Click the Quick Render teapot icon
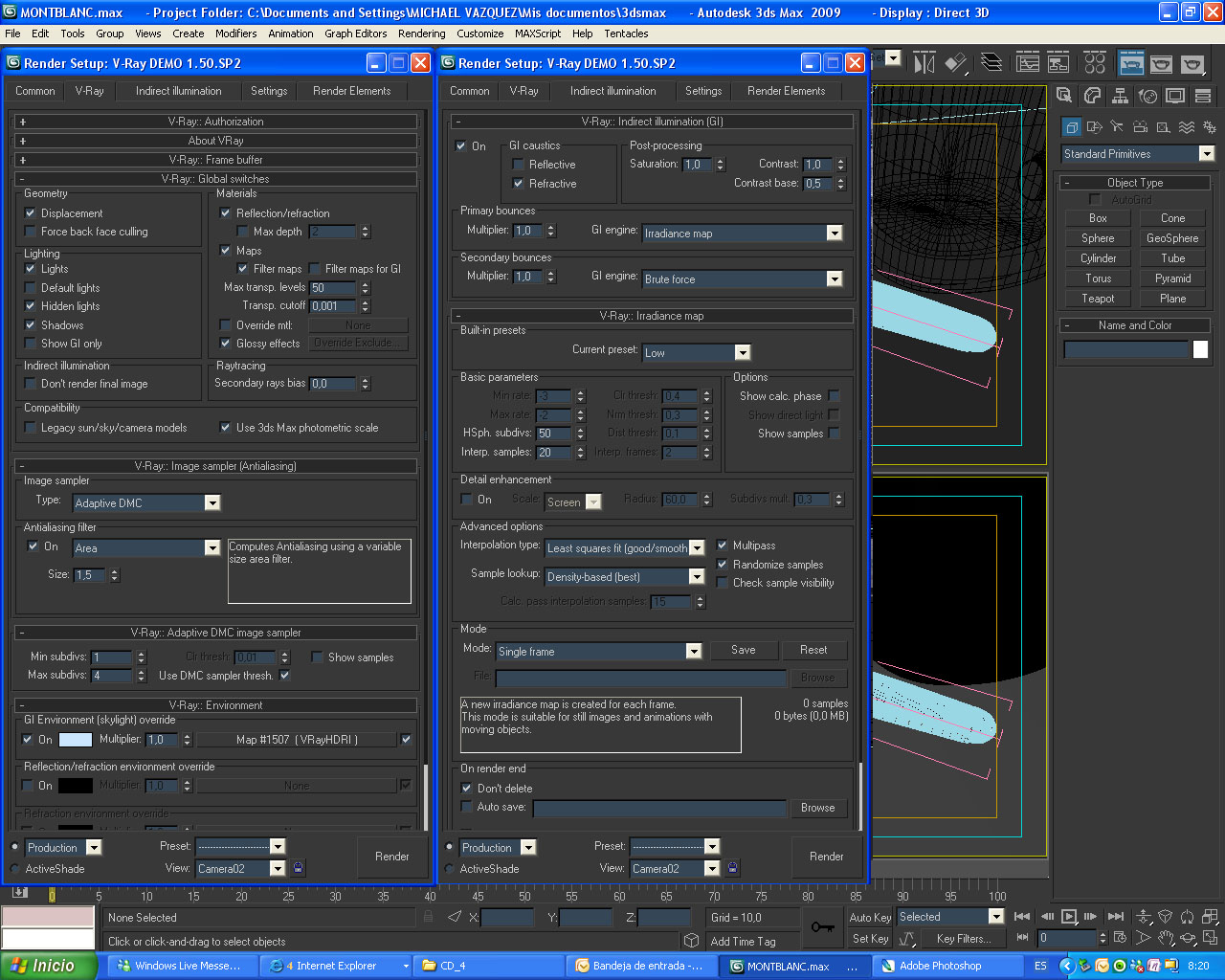Image resolution: width=1225 pixels, height=980 pixels. [1192, 63]
